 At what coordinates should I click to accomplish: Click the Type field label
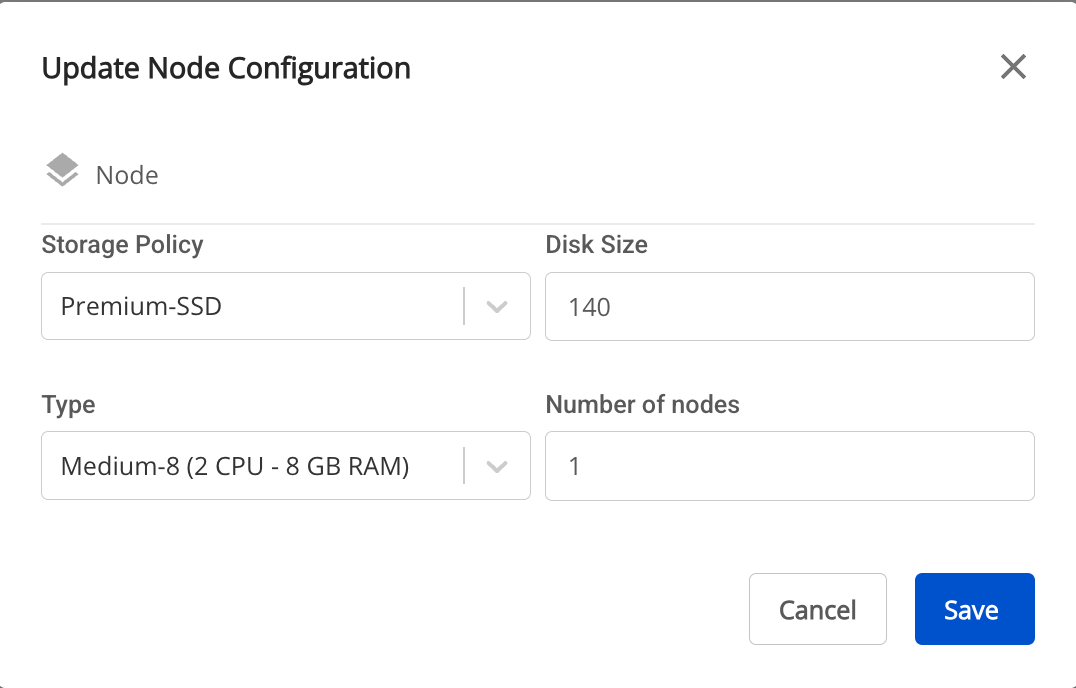(x=68, y=405)
